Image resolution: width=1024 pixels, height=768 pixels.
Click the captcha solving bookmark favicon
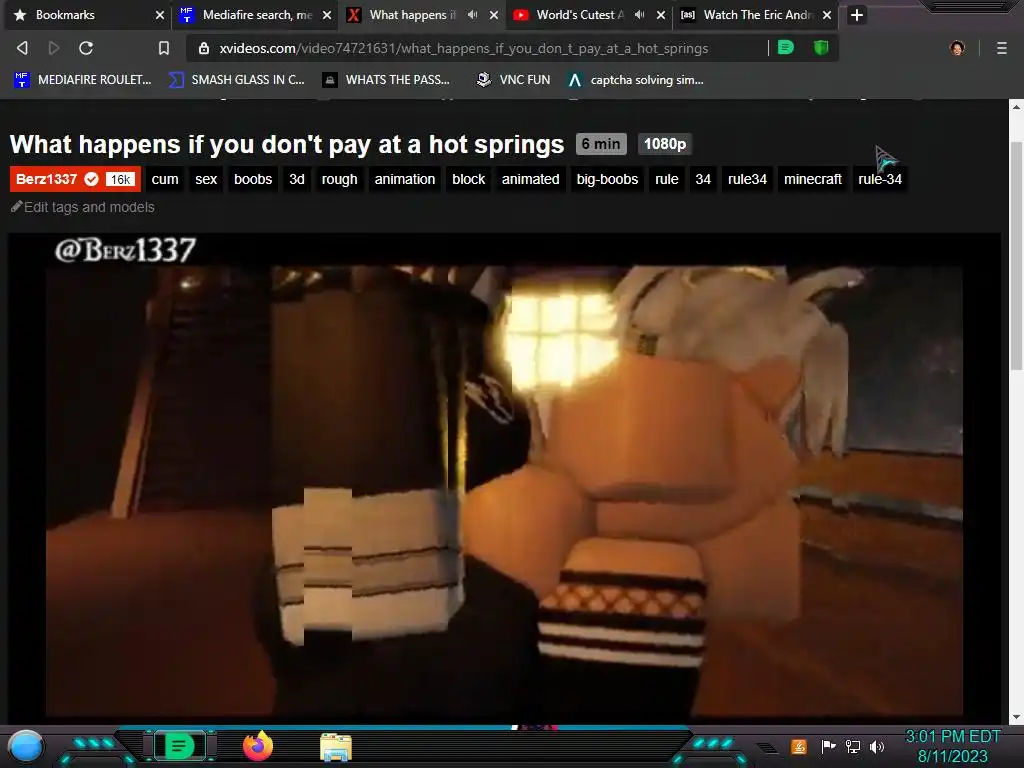575,80
